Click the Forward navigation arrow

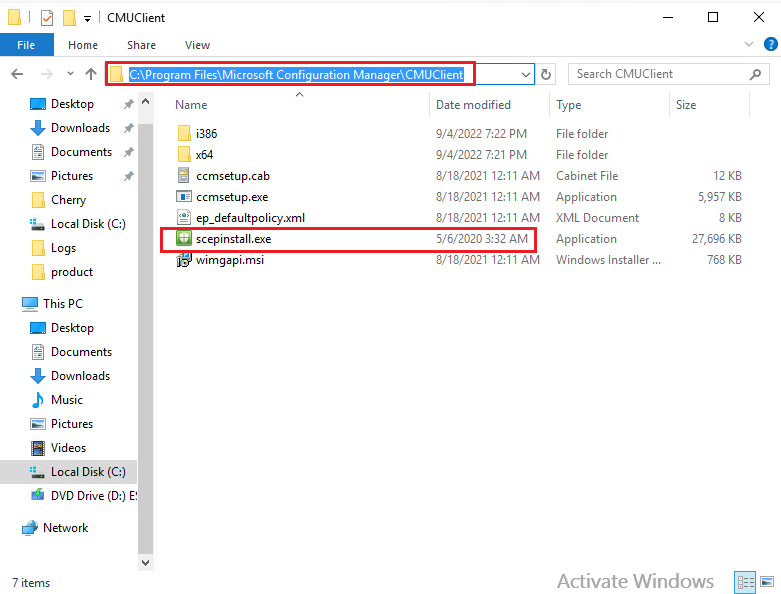[x=46, y=74]
